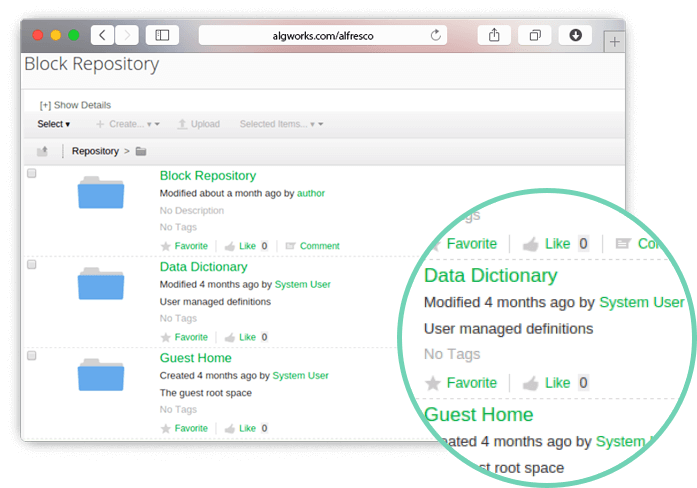This screenshot has height=488, width=697.
Task: Click 'No Tags' under Data Dictionary in the list
Action: tap(178, 318)
